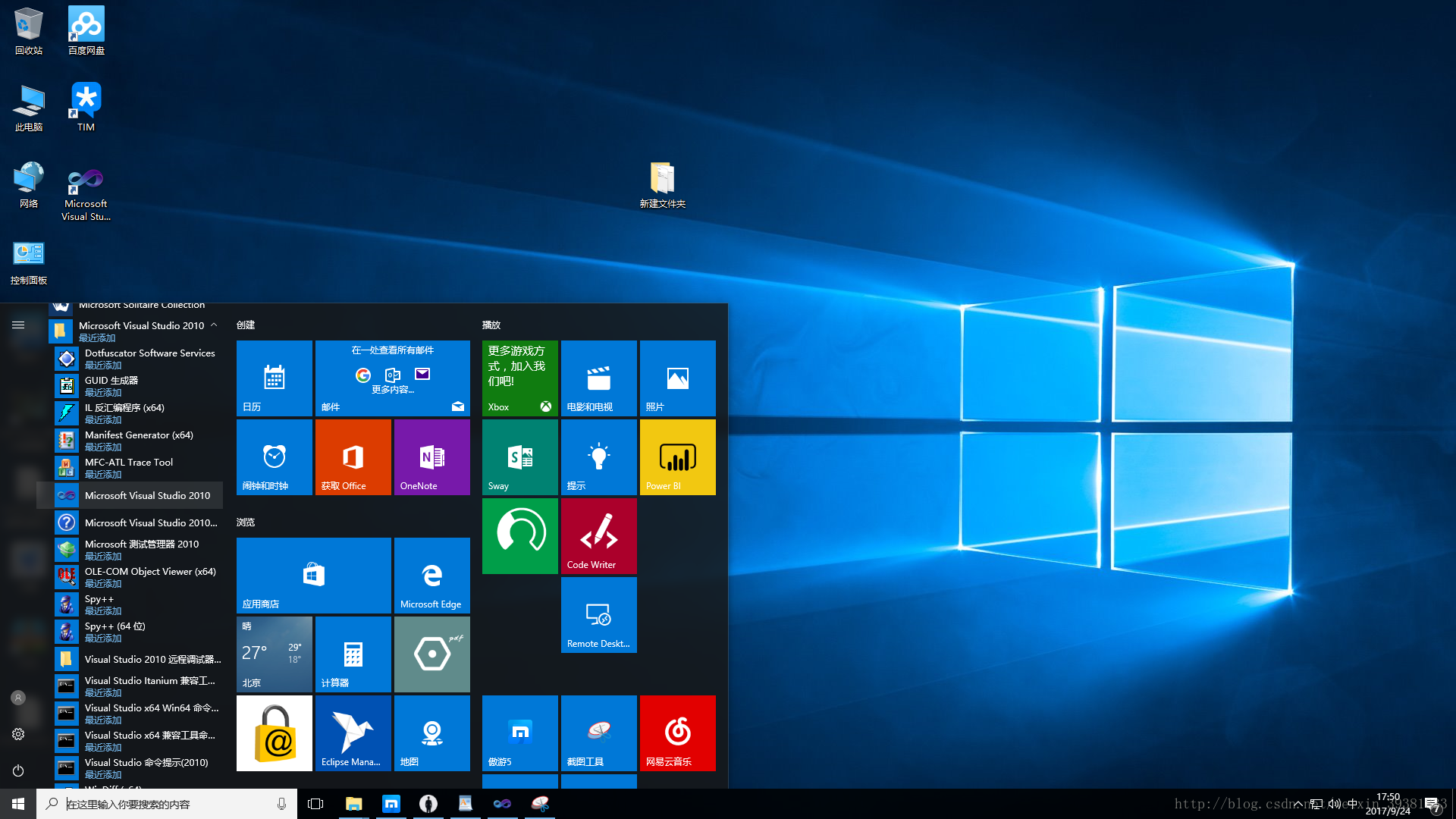Click the power button in Start menu
This screenshot has height=819, width=1456.
click(18, 770)
